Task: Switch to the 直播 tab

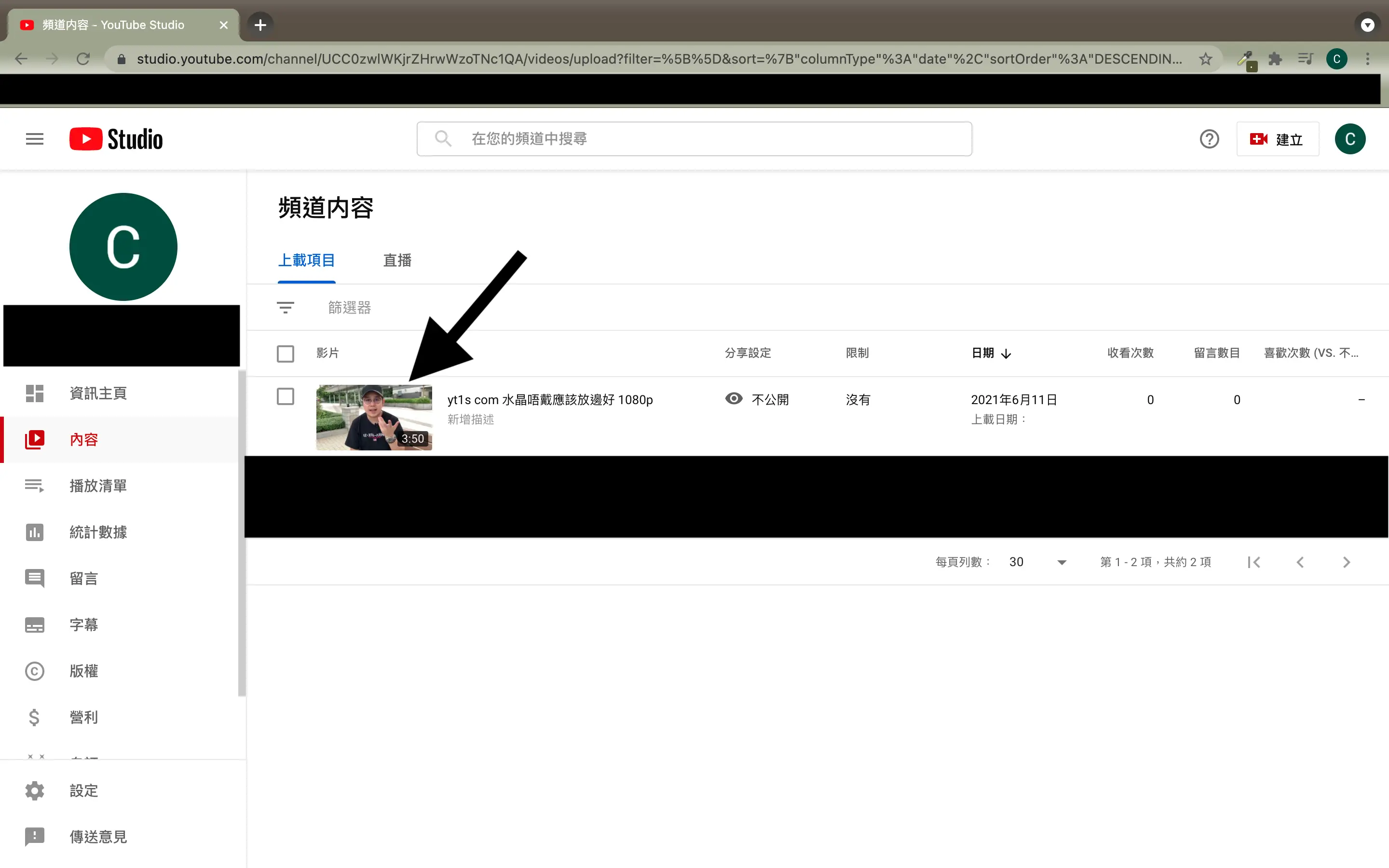Action: click(x=397, y=260)
